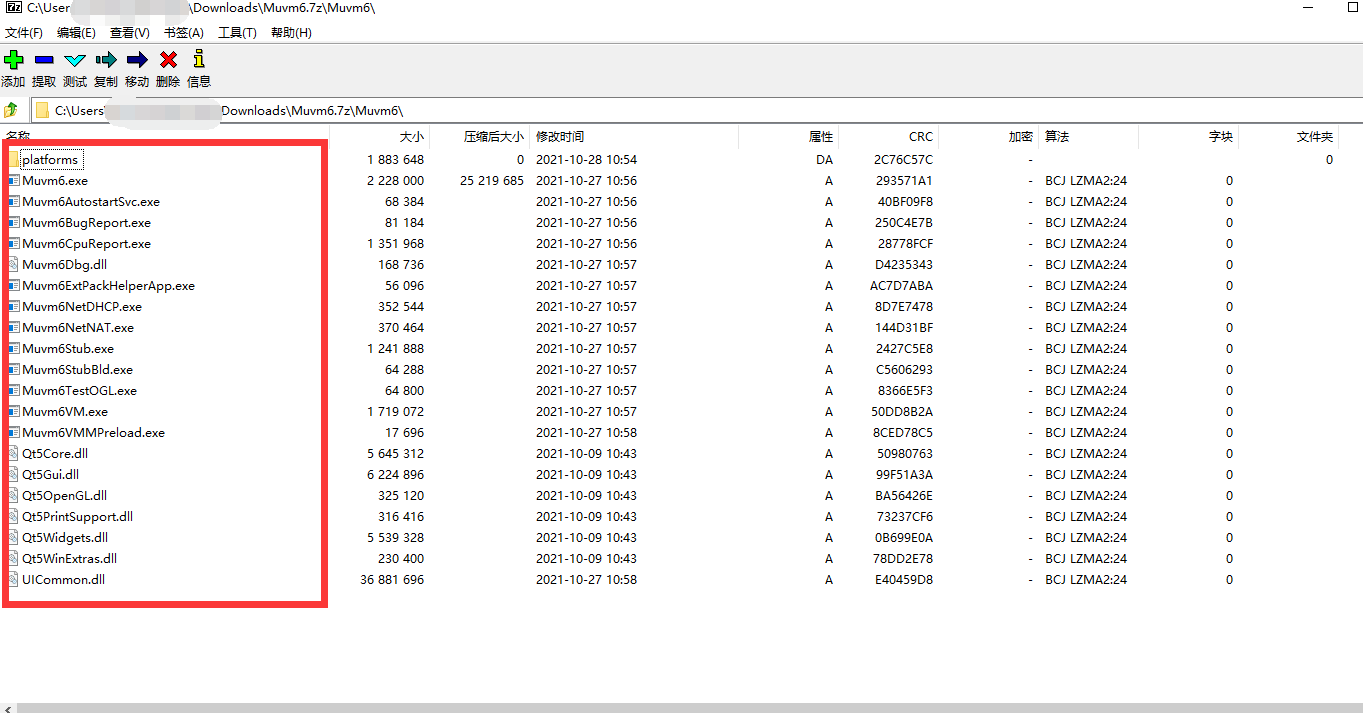Viewport: 1363px width, 713px height.
Task: Click the Muvm6NetDHCP.exe file icon
Action: tap(14, 307)
